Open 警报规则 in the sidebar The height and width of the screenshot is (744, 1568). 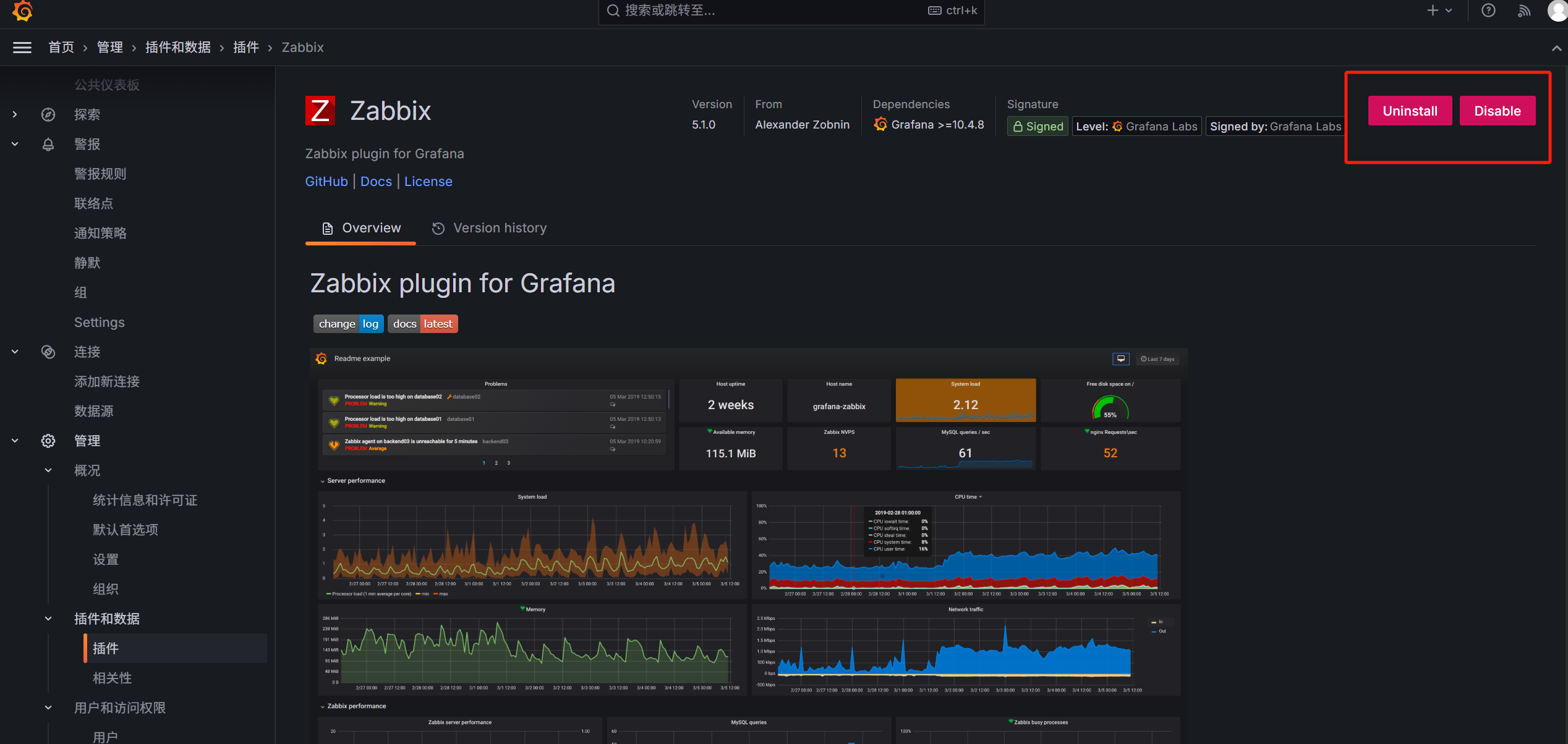100,174
